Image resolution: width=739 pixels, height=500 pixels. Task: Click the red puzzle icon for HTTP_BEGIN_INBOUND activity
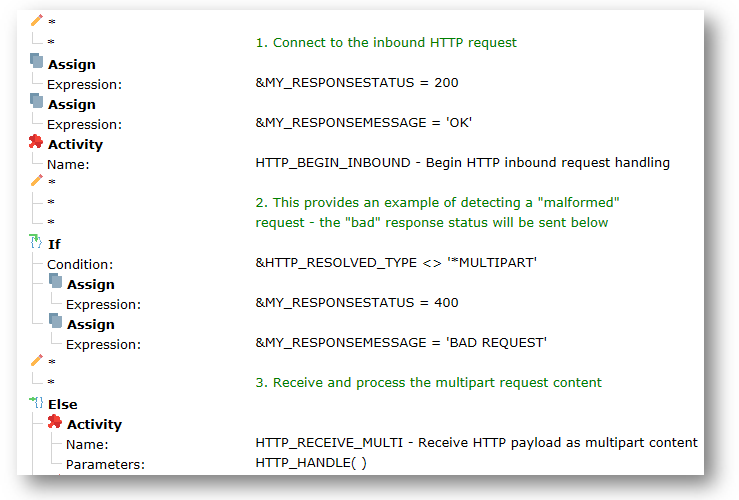(37, 143)
